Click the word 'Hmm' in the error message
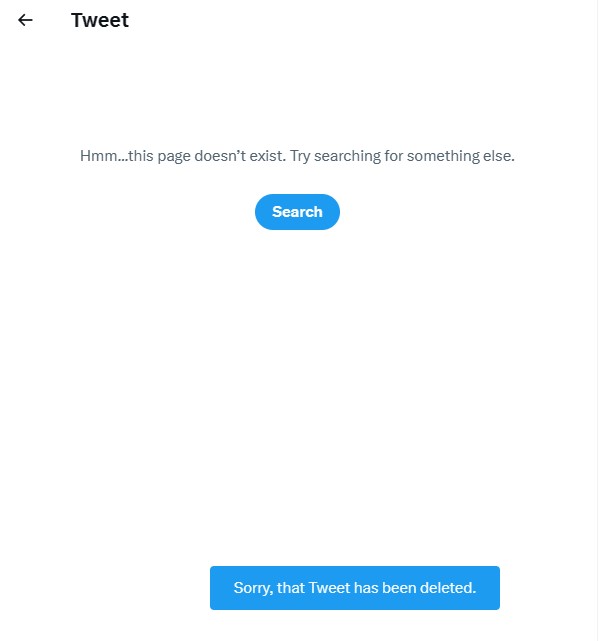The width and height of the screenshot is (609, 641). coord(97,156)
